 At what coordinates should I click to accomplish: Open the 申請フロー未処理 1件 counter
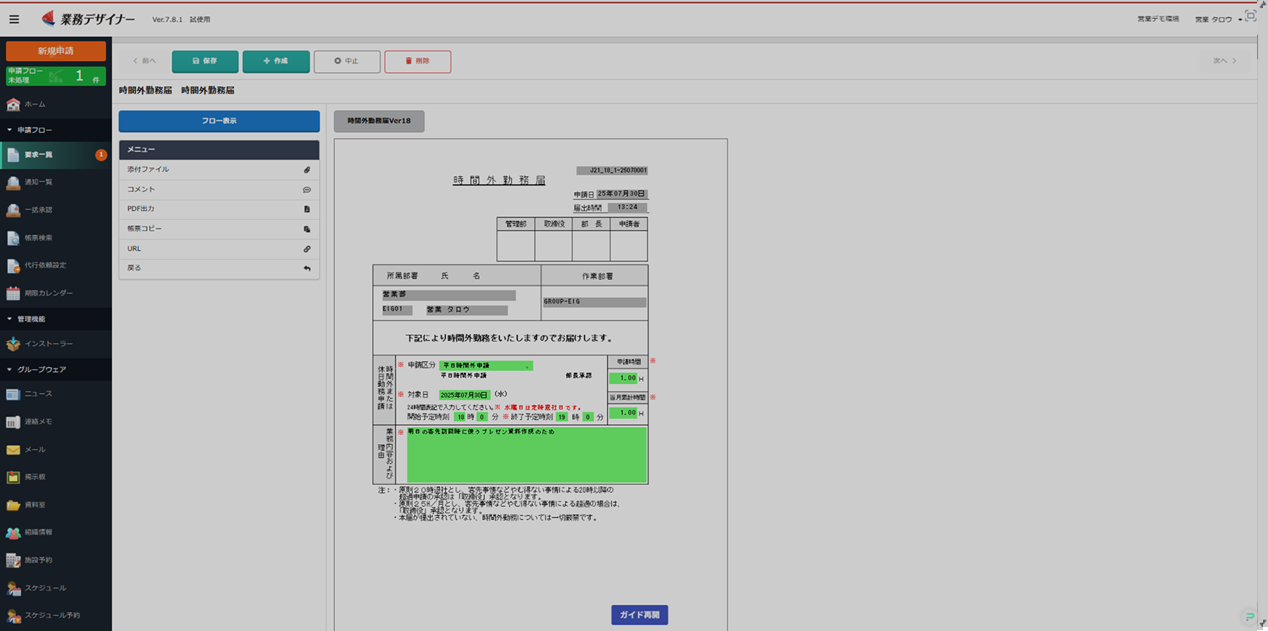point(56,76)
